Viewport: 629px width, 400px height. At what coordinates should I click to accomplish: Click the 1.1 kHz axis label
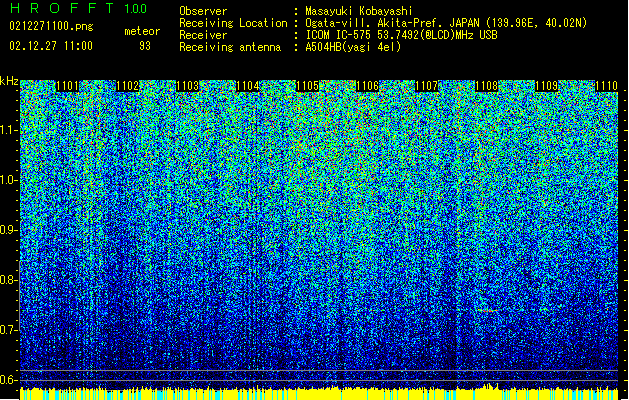[8, 130]
